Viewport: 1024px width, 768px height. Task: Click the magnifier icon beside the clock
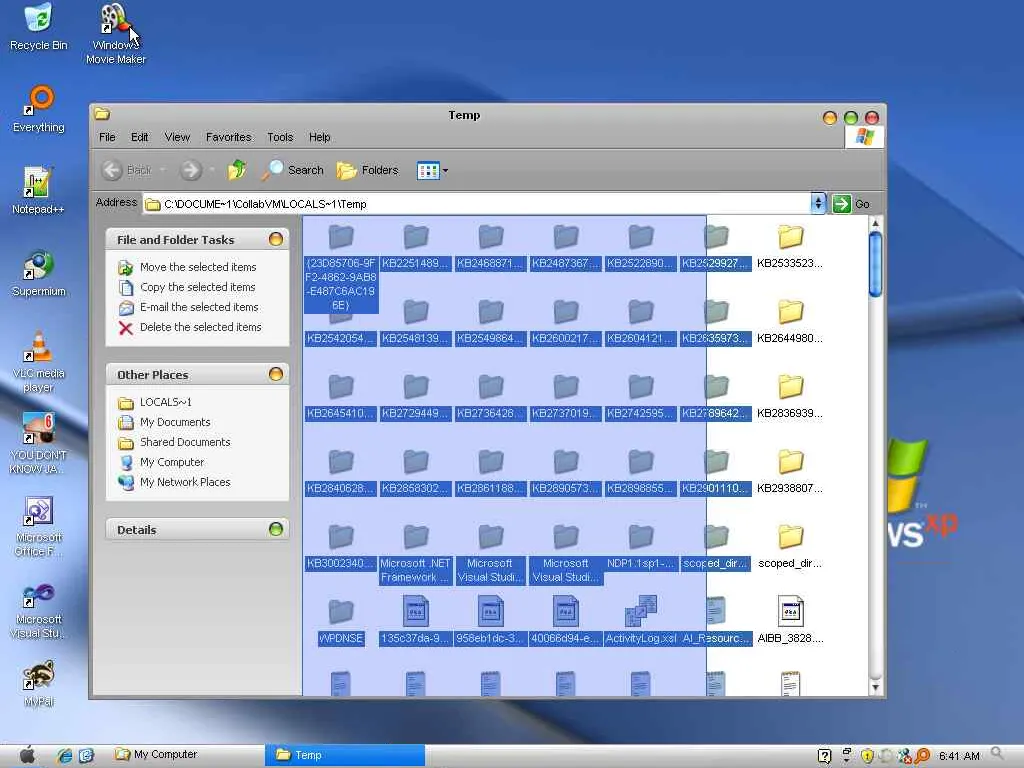[997, 754]
